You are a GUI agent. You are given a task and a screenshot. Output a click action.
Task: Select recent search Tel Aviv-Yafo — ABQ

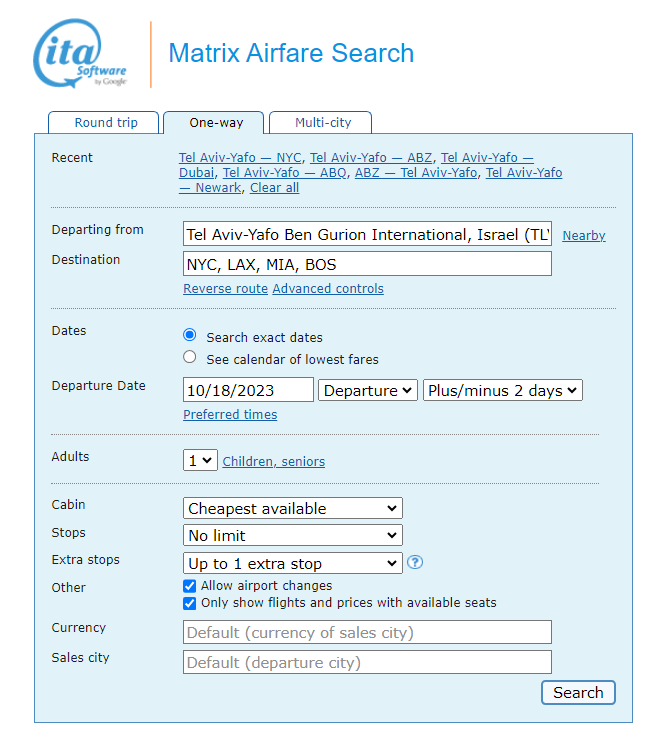[284, 172]
